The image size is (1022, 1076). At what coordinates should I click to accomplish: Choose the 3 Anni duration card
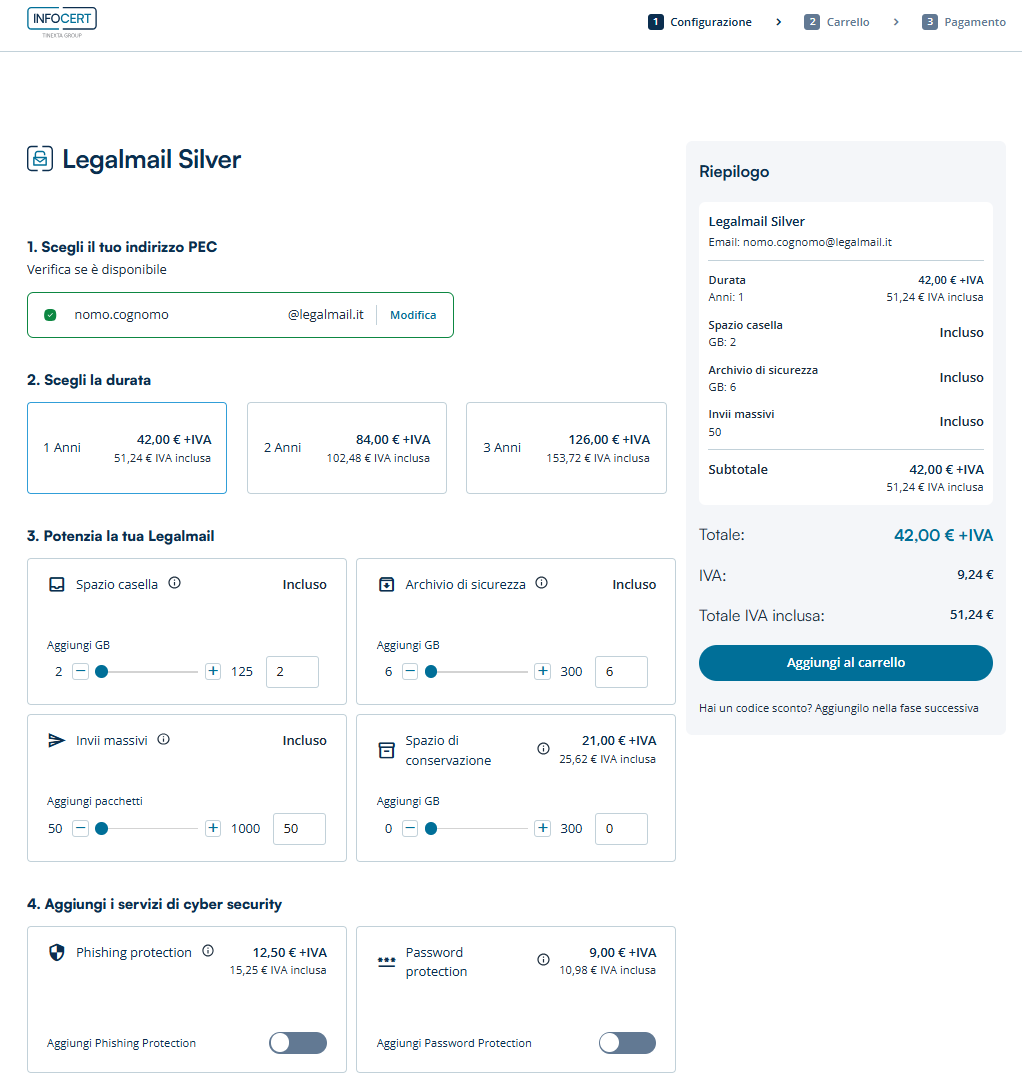point(566,448)
